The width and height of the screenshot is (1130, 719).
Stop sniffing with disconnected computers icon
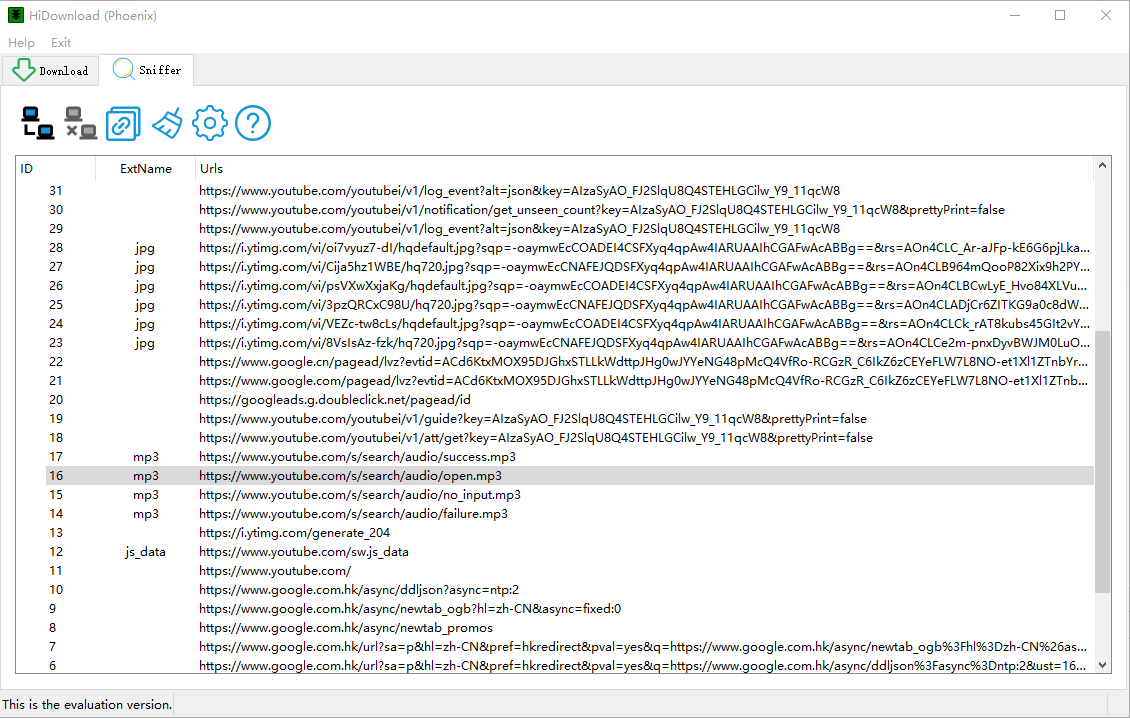(81, 123)
